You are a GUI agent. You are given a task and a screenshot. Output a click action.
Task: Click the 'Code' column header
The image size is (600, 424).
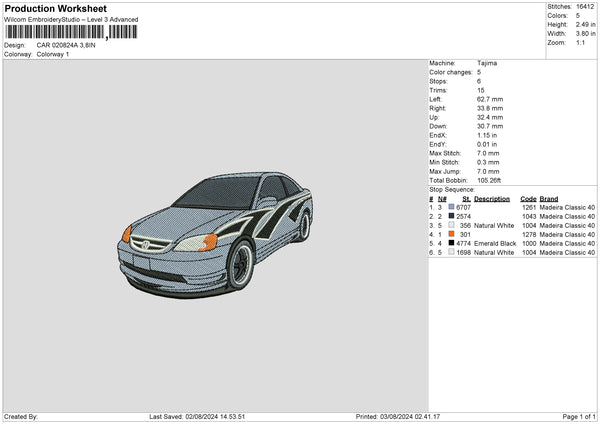coord(528,199)
